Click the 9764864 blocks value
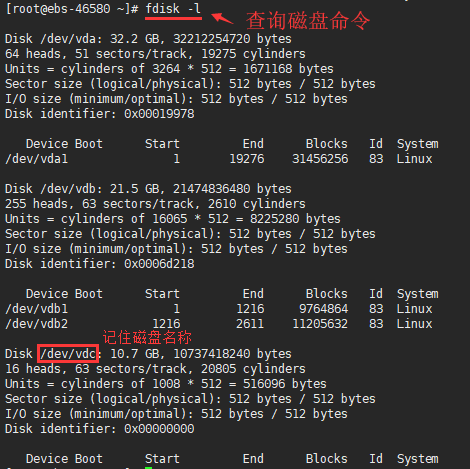The image size is (470, 469). click(323, 309)
